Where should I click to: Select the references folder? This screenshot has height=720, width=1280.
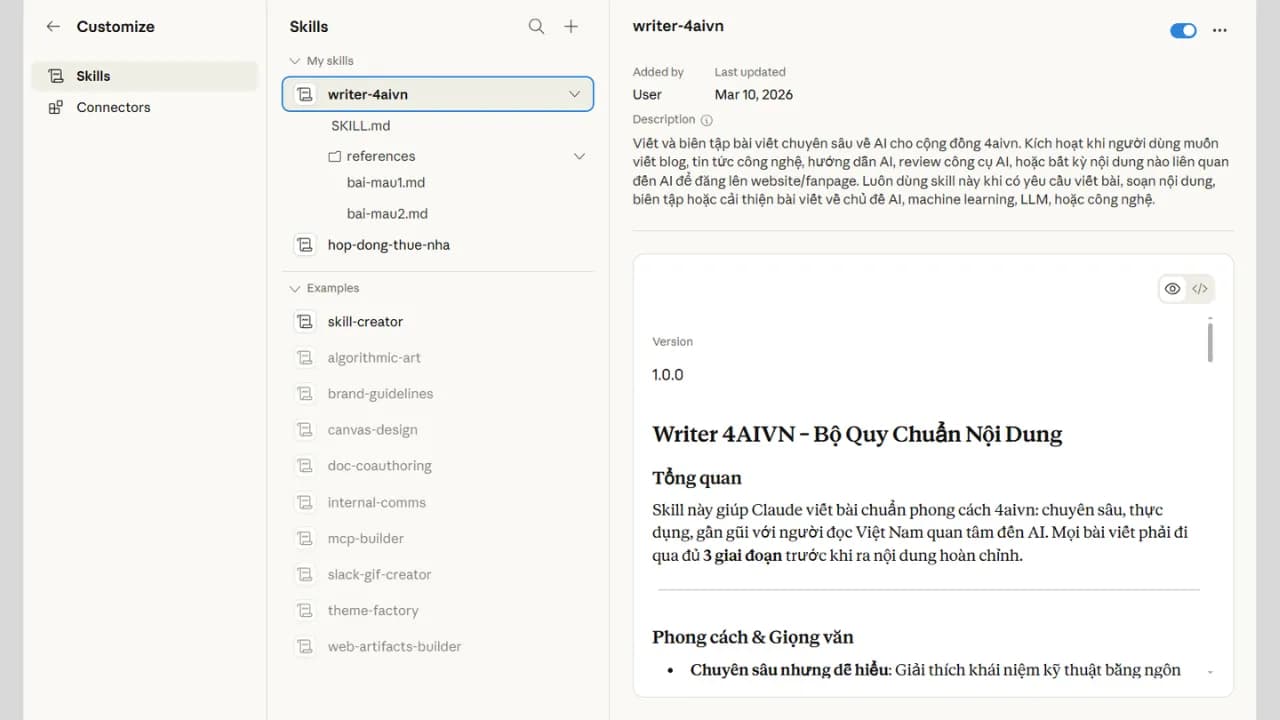click(x=381, y=156)
